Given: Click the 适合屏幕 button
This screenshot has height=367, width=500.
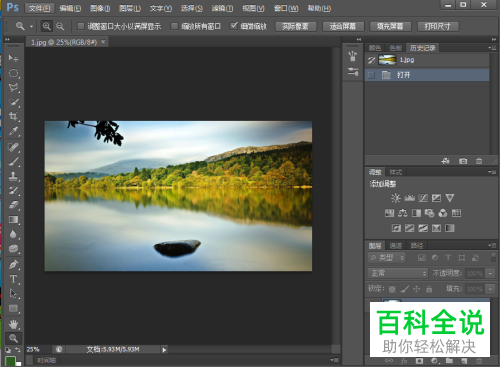Looking at the screenshot, I should tap(343, 26).
